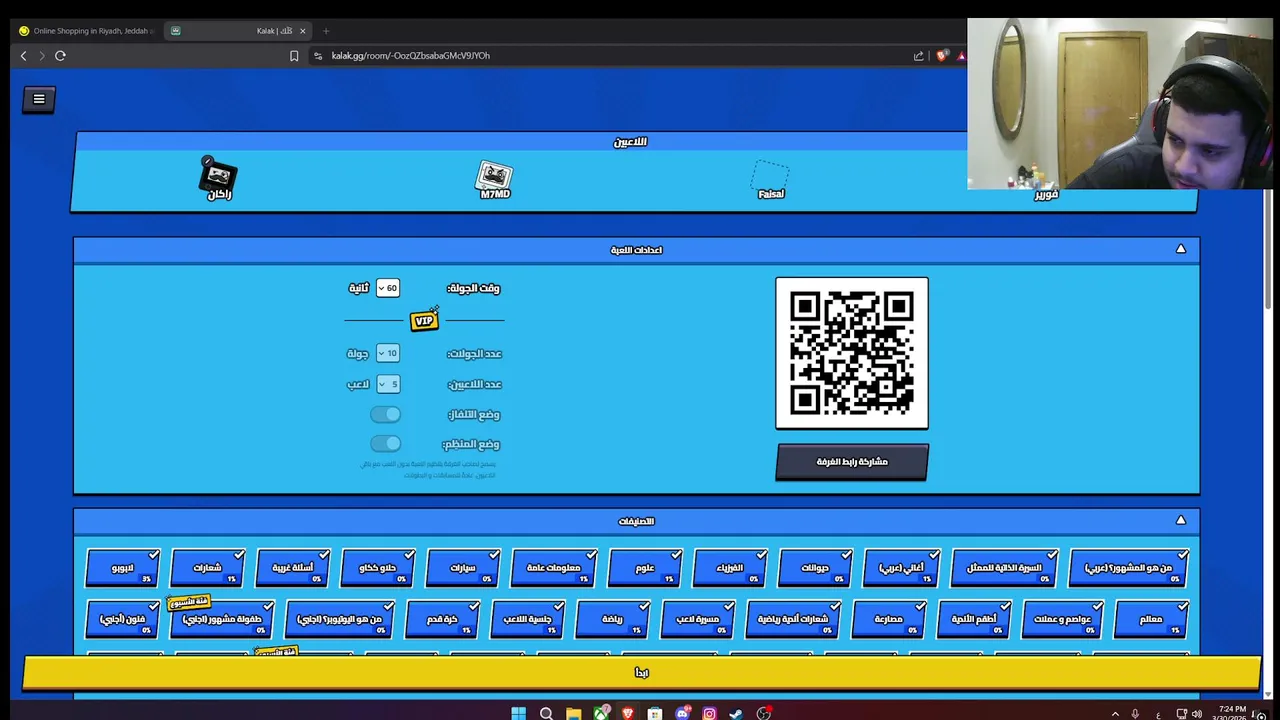1280x720 pixels.
Task: Uncheck سيارات category
Action: [x=463, y=567]
